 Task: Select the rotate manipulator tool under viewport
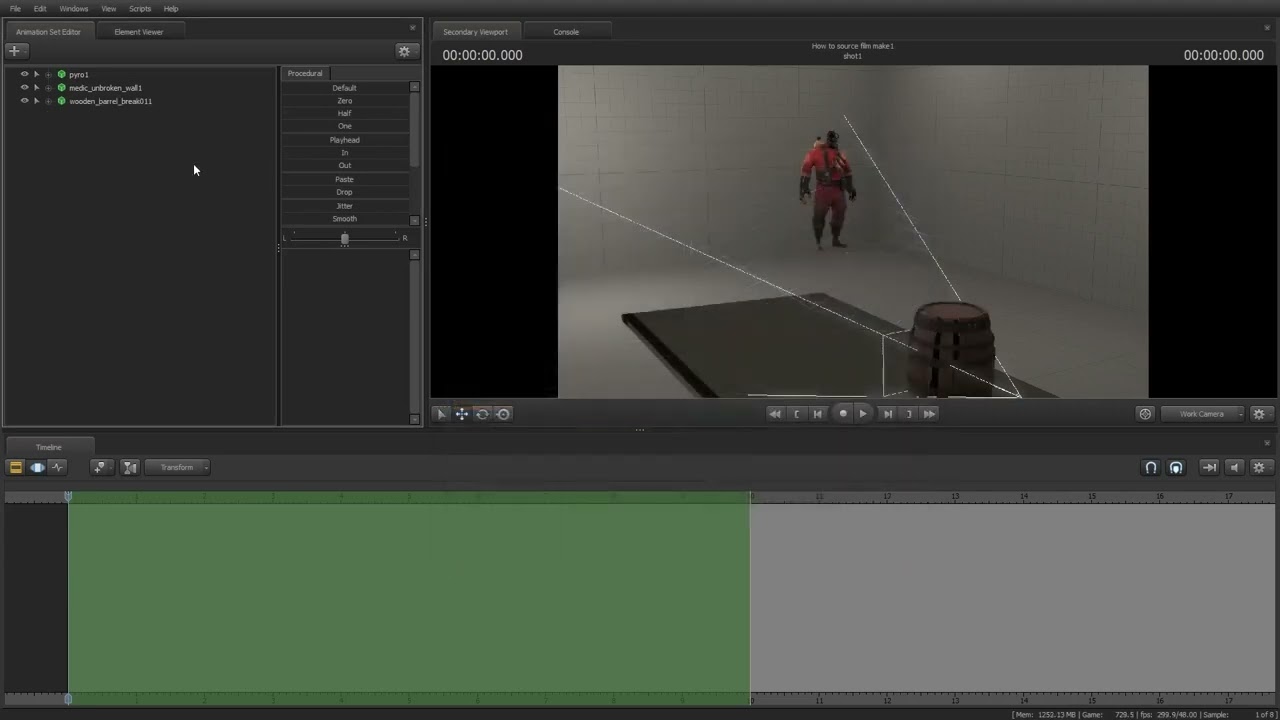482,414
